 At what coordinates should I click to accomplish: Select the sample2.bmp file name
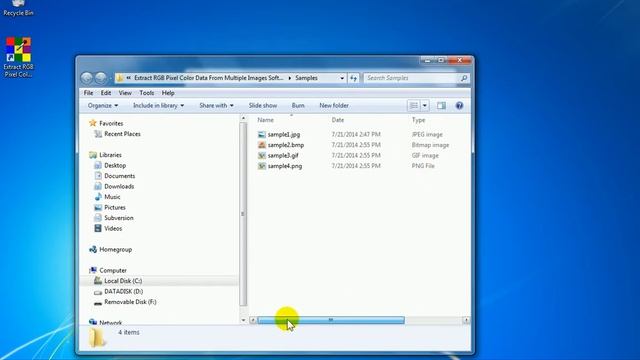click(x=286, y=145)
